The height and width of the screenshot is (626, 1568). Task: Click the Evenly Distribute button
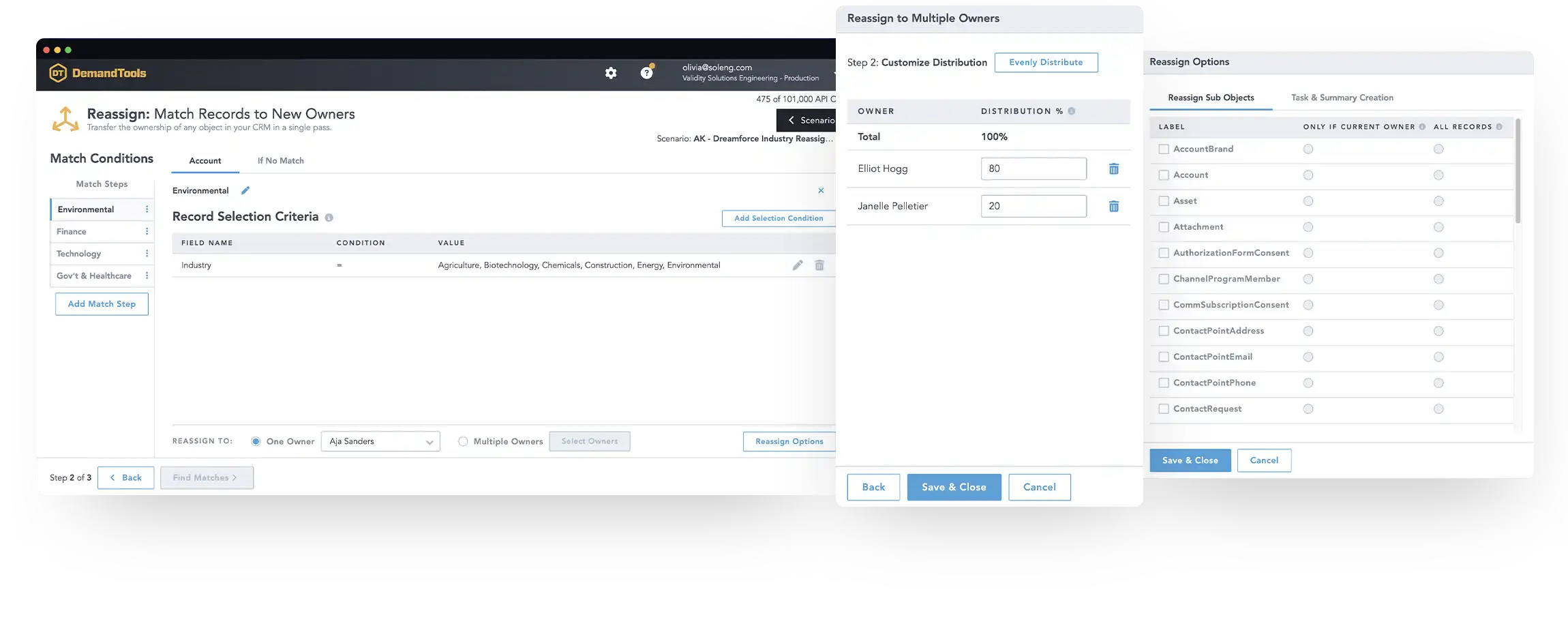[1046, 63]
